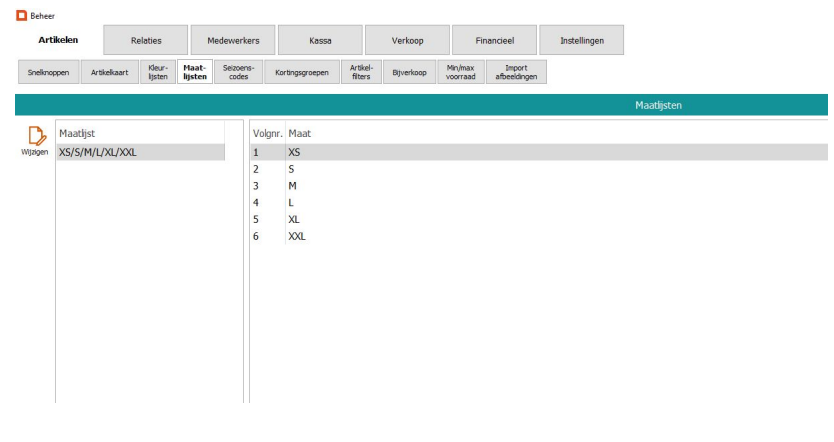Open the Kassa tab
Viewport: 834px width, 442px height.
click(320, 39)
